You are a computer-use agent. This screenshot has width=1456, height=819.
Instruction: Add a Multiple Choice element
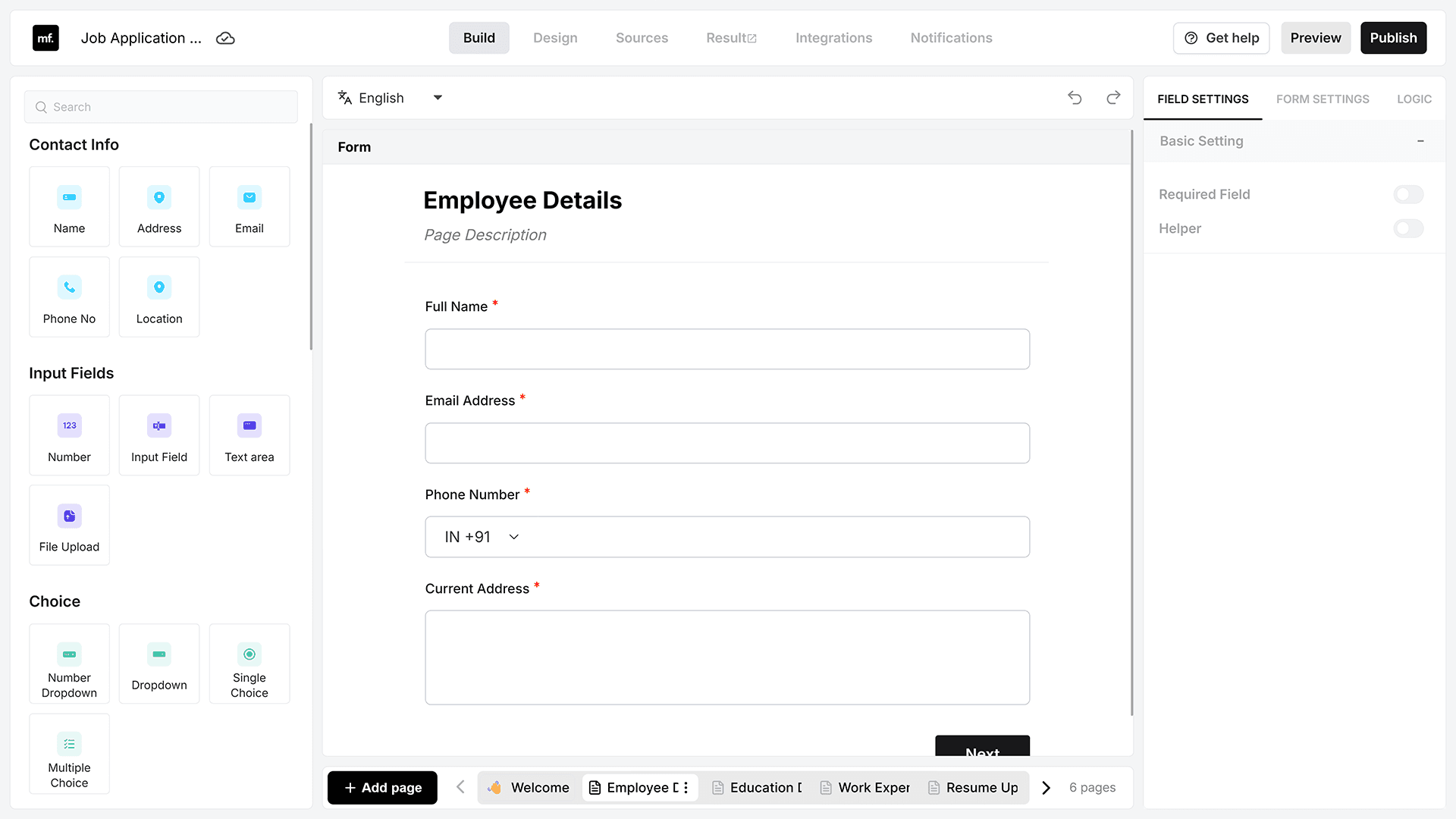[69, 754]
